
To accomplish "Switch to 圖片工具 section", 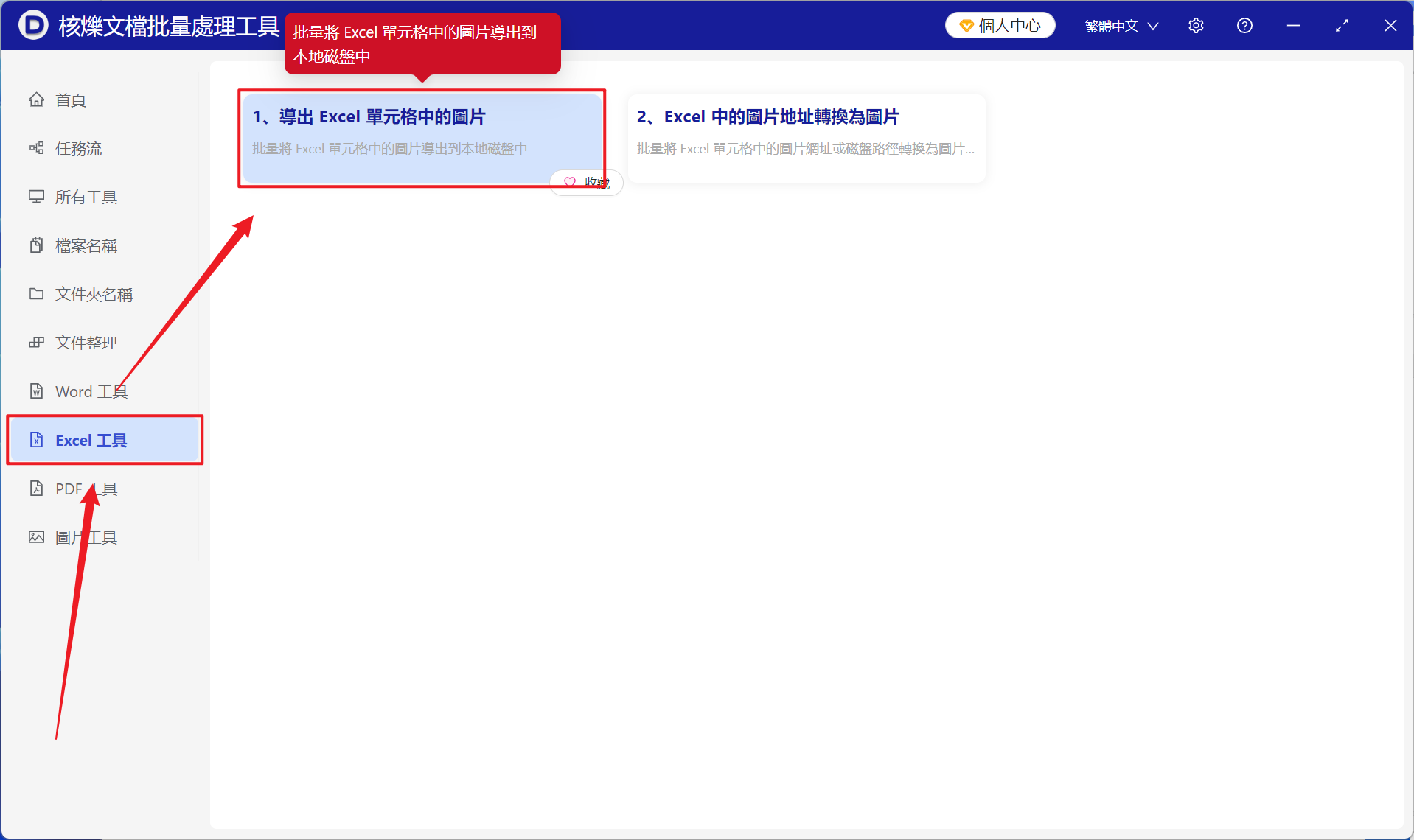I will [x=104, y=537].
